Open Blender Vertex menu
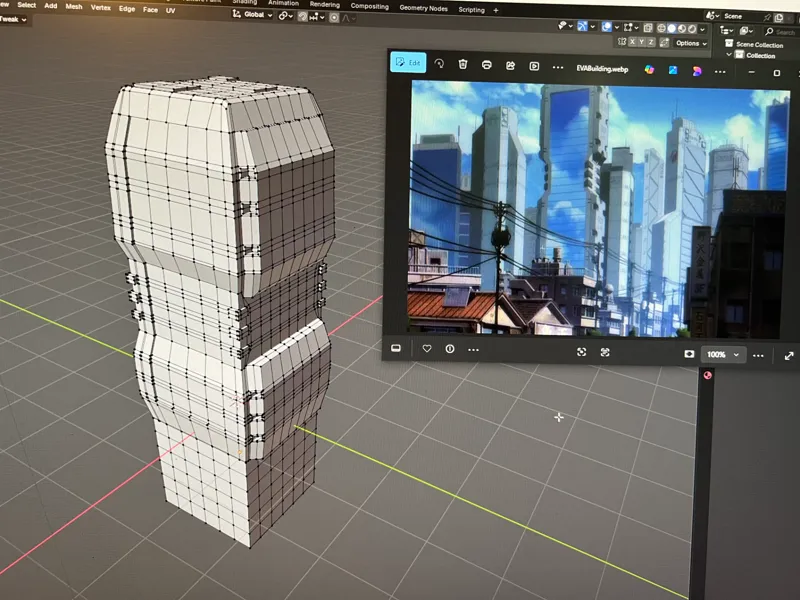This screenshot has width=800, height=600. coord(101,8)
